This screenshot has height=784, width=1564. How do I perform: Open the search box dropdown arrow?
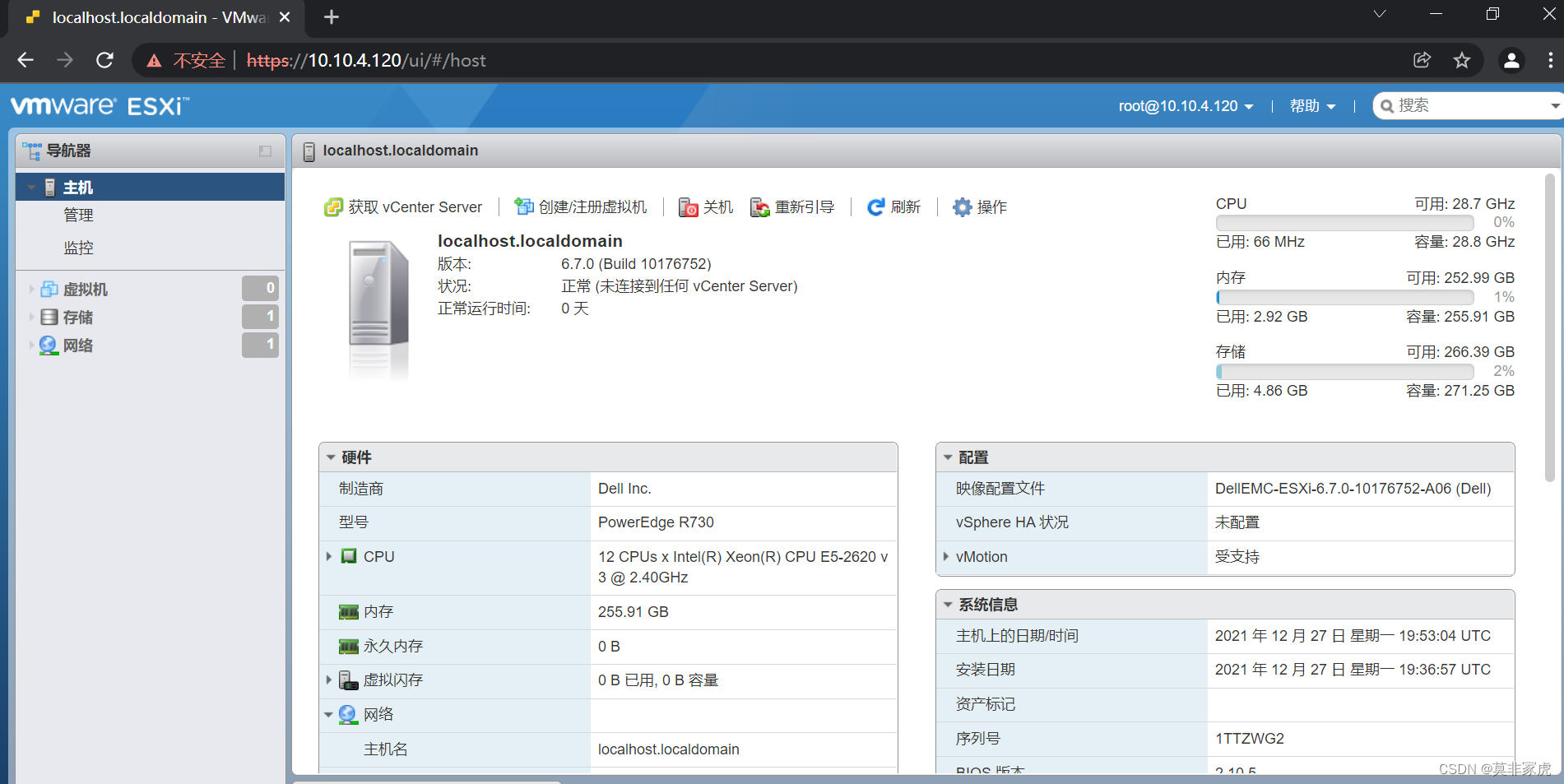pyautogui.click(x=1555, y=106)
